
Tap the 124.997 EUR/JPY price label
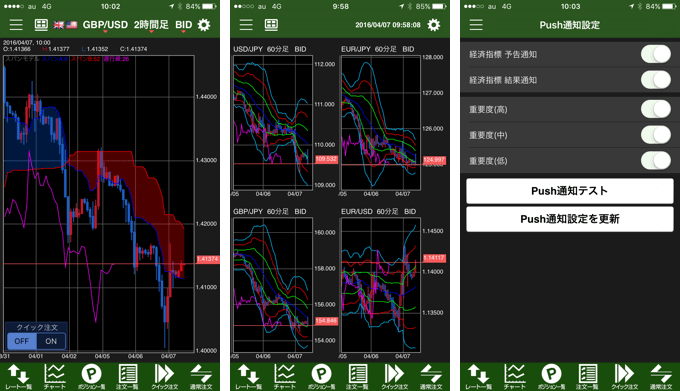click(x=434, y=160)
